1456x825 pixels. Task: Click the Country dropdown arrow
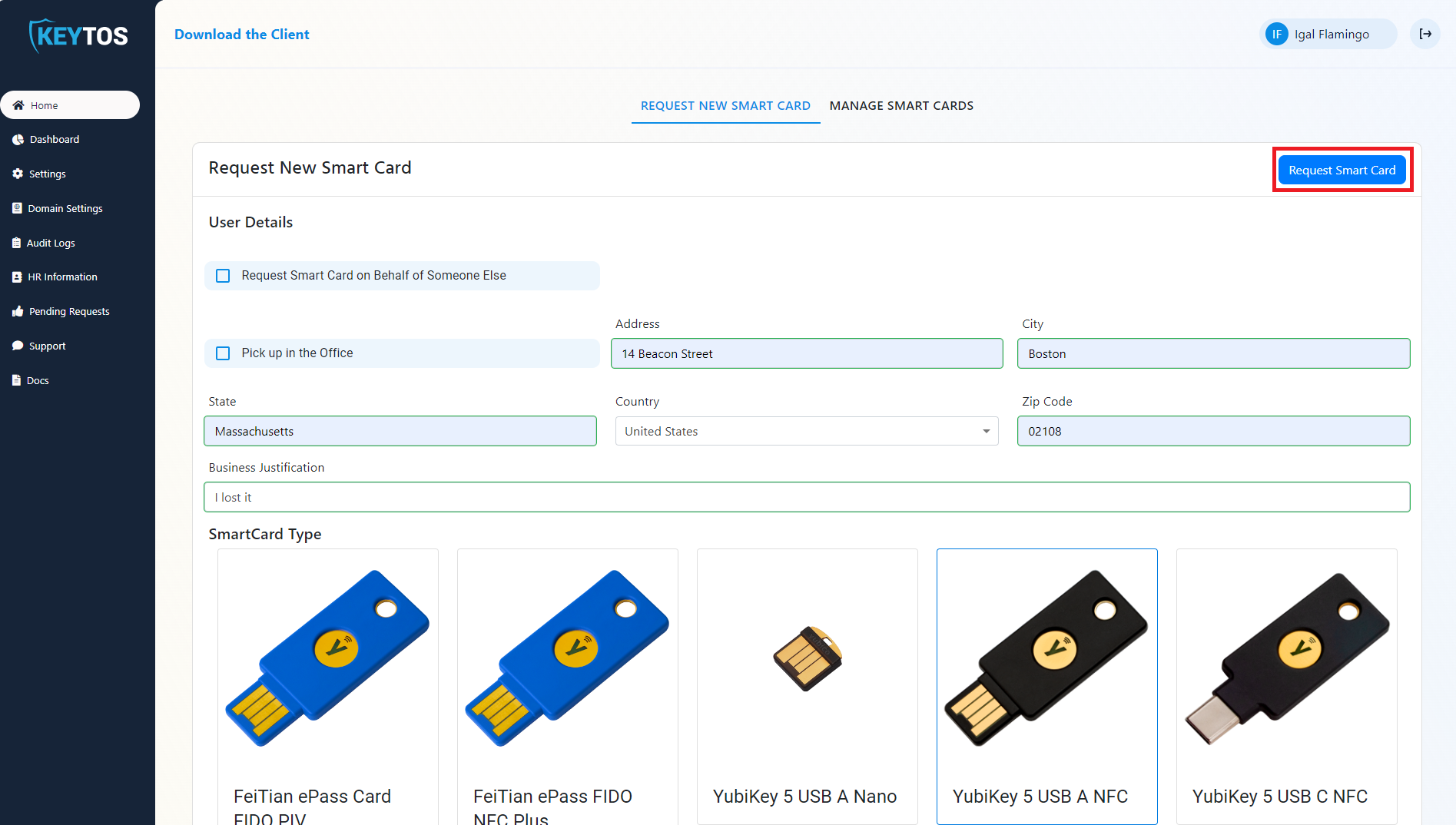pos(986,432)
